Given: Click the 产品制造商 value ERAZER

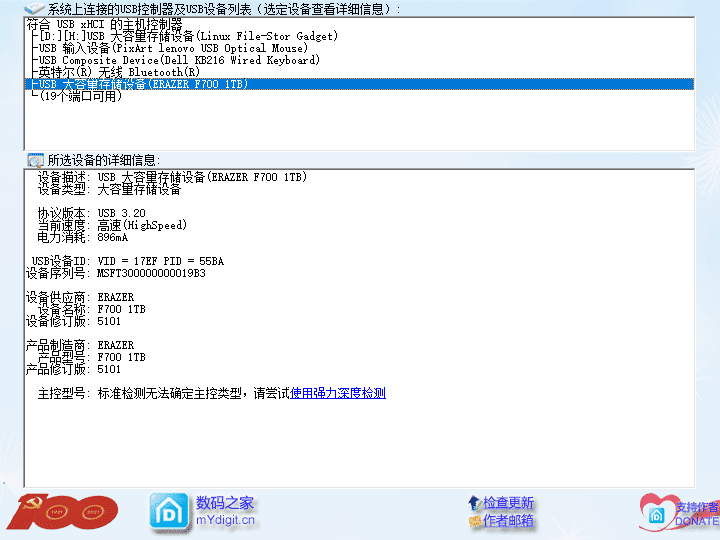Looking at the screenshot, I should pyautogui.click(x=116, y=345).
